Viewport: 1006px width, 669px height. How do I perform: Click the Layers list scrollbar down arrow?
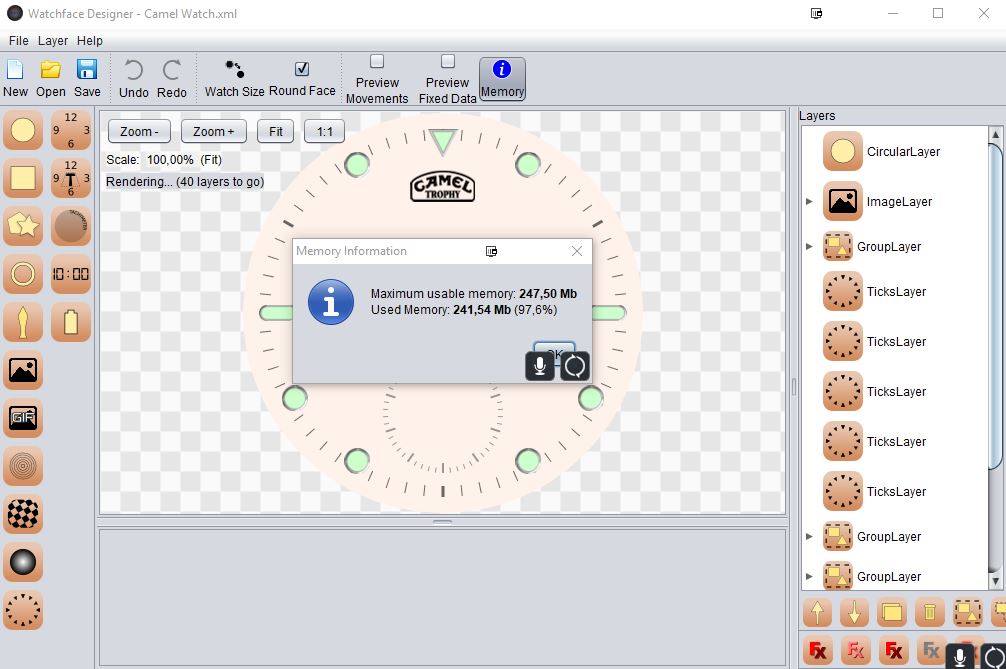[x=996, y=581]
